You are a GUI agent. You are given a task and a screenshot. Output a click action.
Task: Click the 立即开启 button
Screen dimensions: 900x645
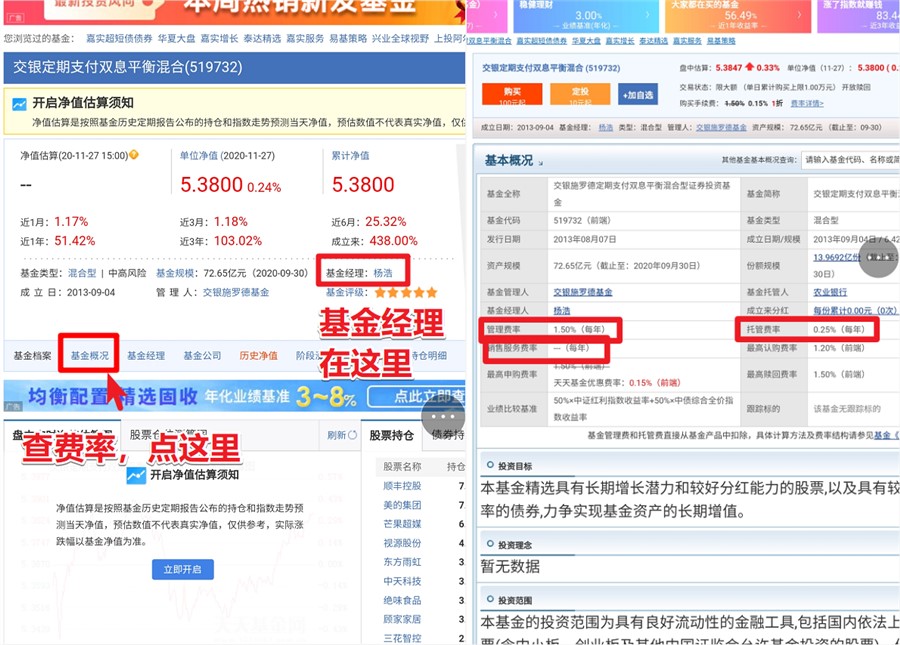coord(183,569)
